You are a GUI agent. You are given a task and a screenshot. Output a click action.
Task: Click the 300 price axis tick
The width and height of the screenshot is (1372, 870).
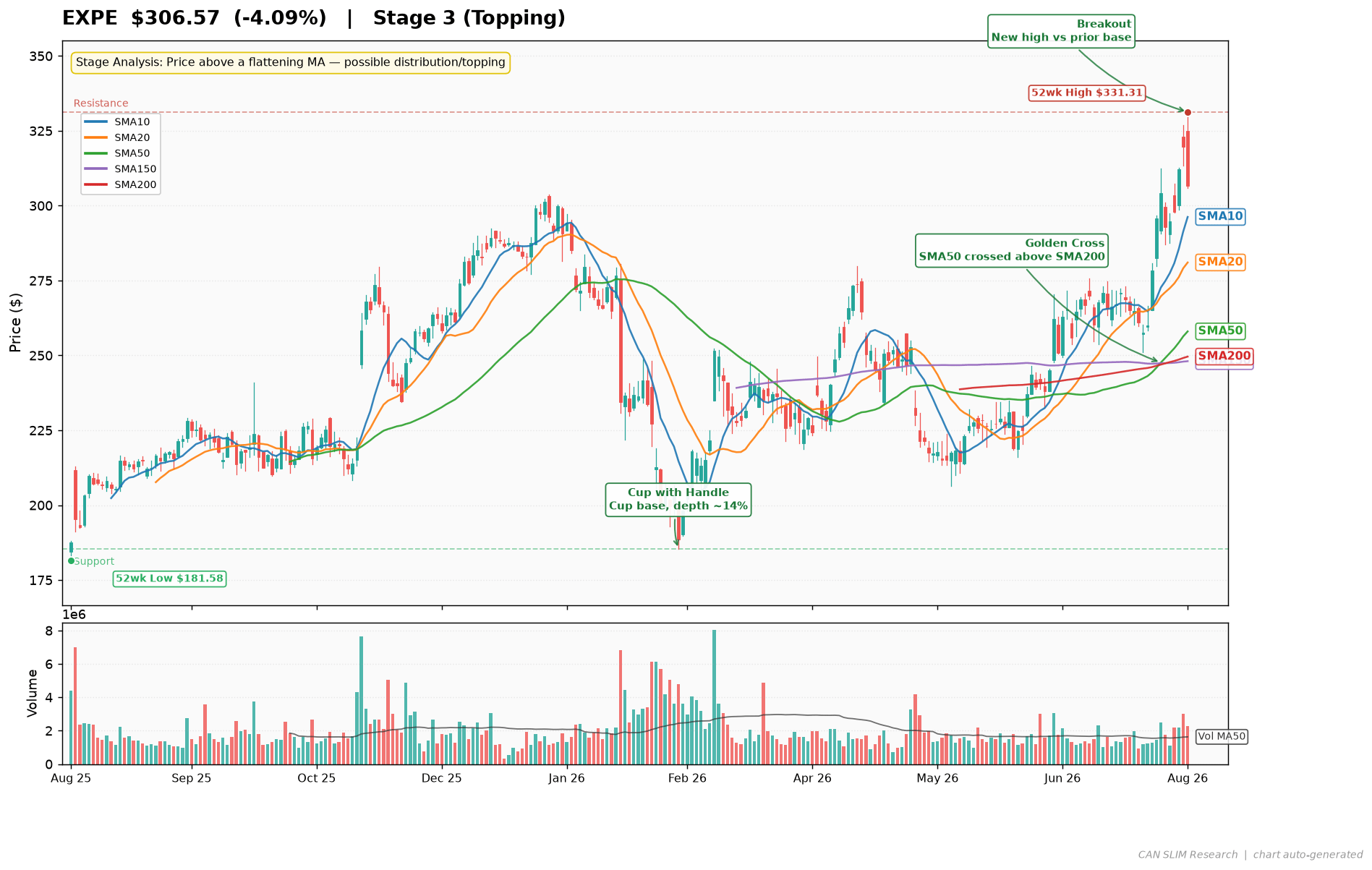pos(43,206)
